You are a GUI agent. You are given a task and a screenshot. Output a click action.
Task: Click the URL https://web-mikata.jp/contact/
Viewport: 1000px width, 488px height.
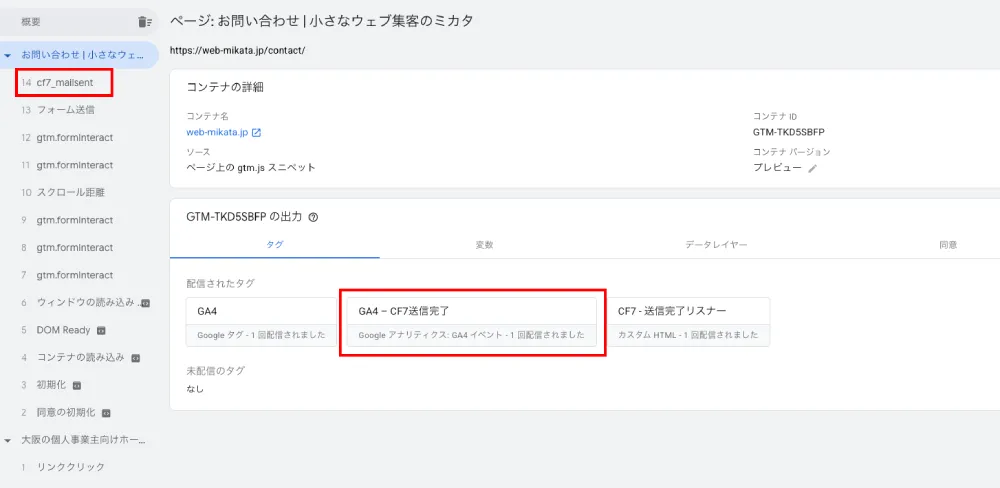point(237,49)
